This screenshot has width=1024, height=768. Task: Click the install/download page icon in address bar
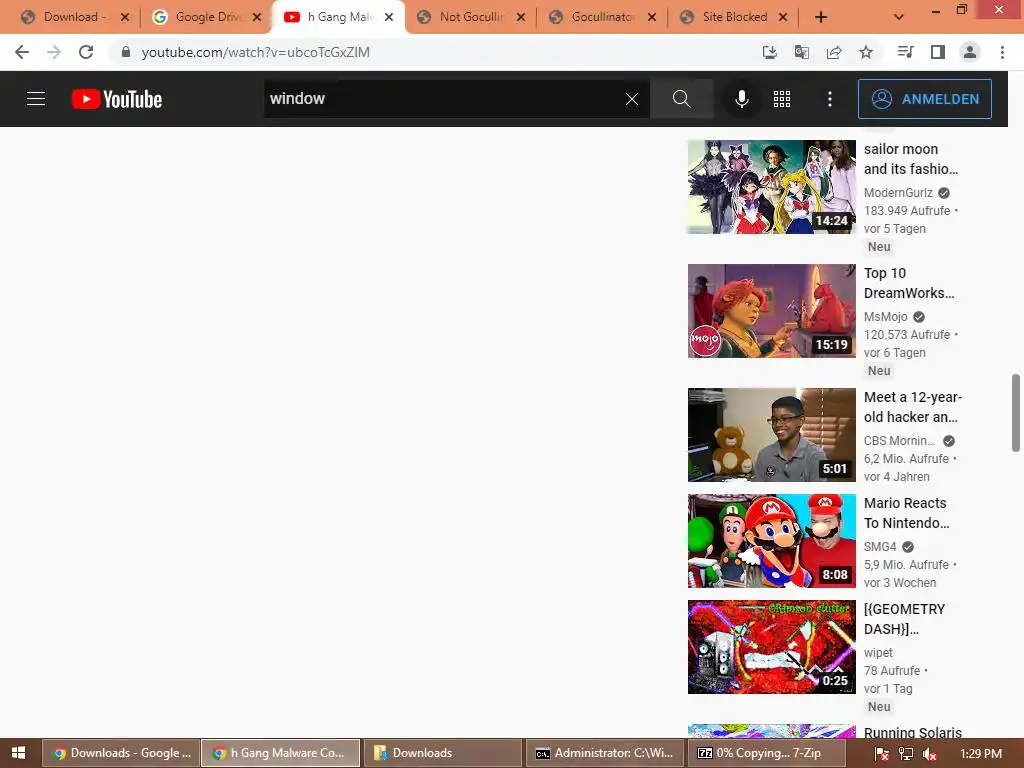770,52
